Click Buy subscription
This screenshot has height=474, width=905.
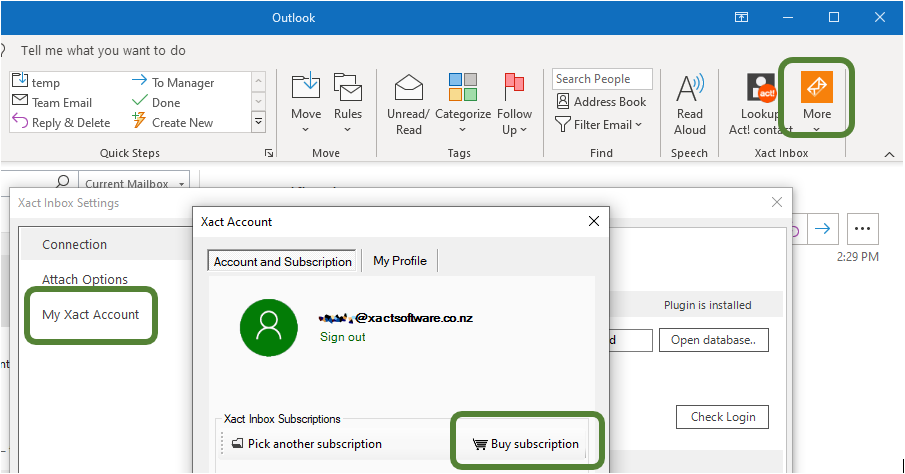[526, 443]
